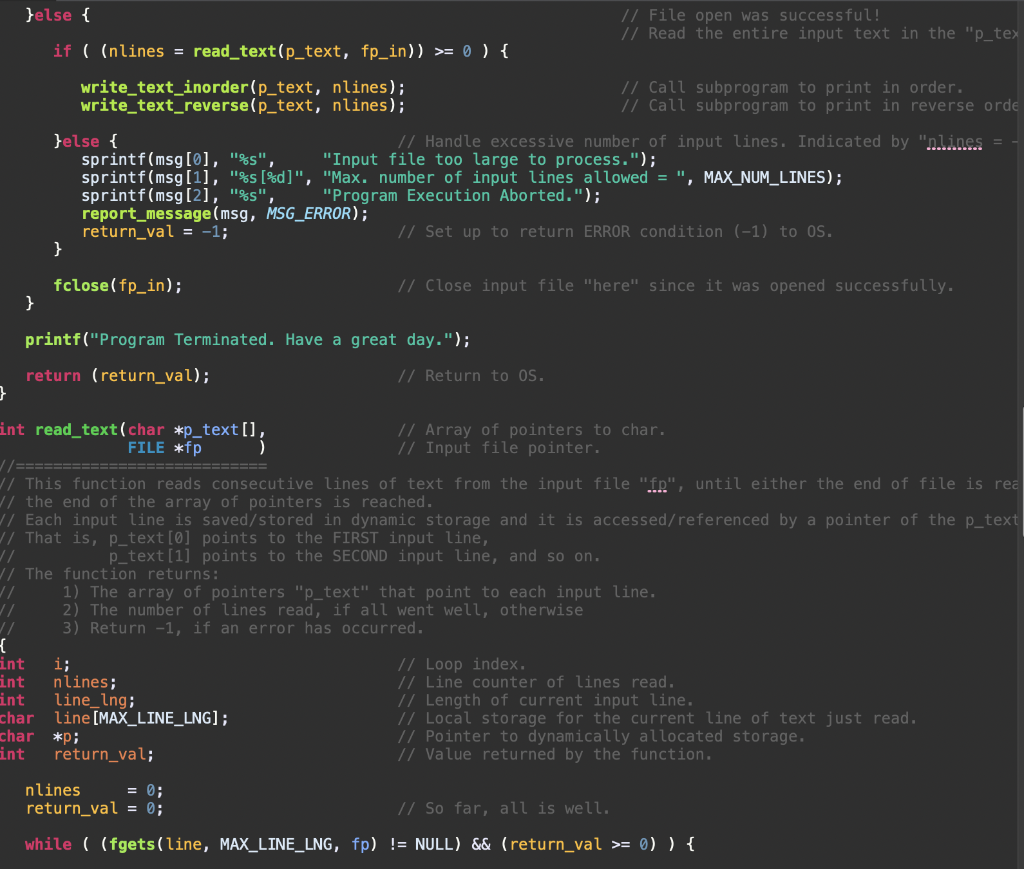The image size is (1024, 869).
Task: Click the FILE *fp parameter
Action: pyautogui.click(x=165, y=448)
